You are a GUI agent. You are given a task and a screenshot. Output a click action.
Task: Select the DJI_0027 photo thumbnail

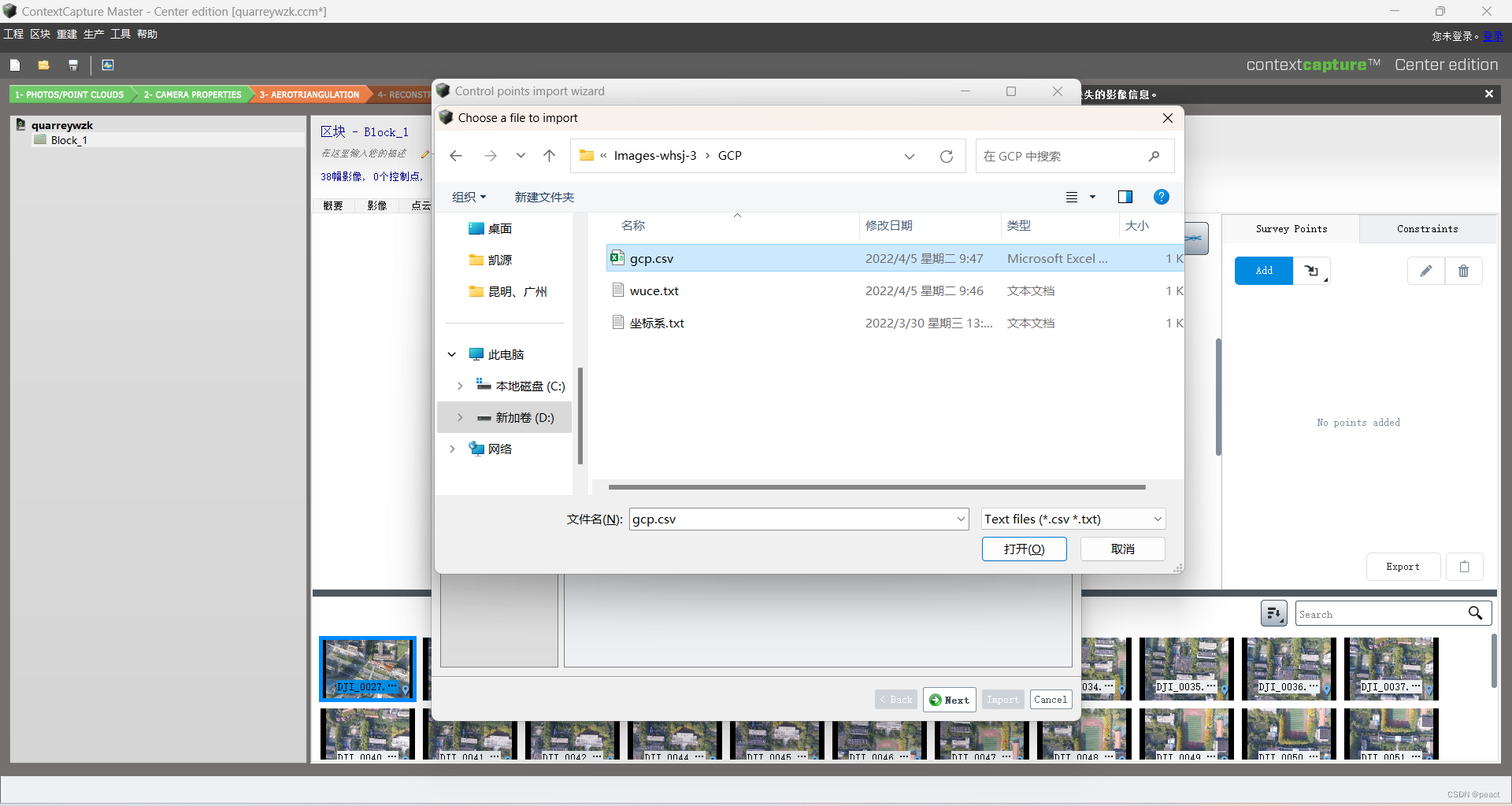tap(367, 669)
